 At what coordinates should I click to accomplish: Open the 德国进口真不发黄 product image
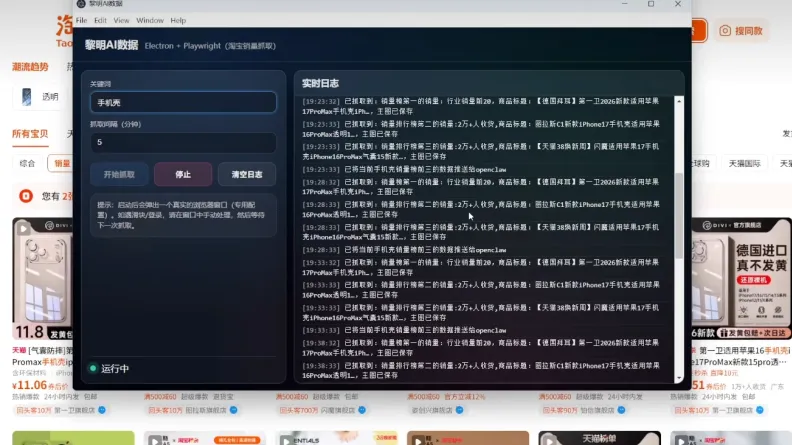tap(741, 278)
